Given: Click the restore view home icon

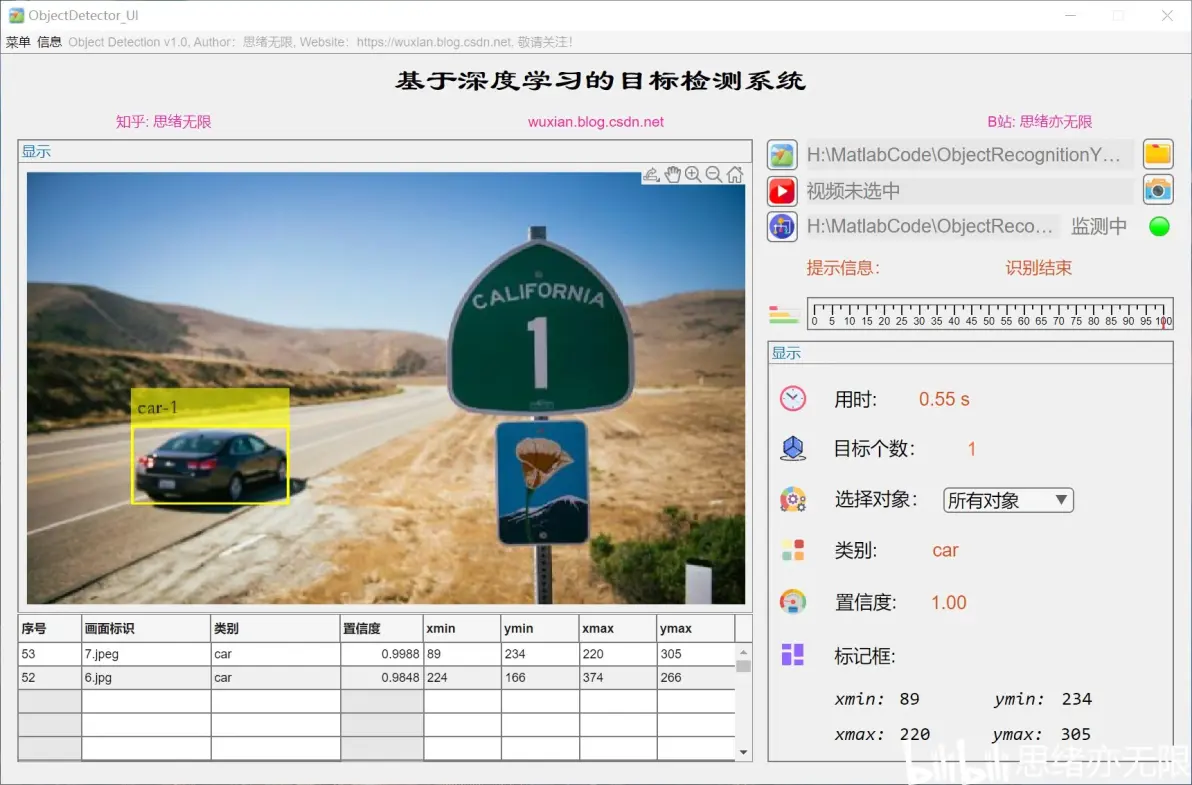Looking at the screenshot, I should (x=734, y=175).
